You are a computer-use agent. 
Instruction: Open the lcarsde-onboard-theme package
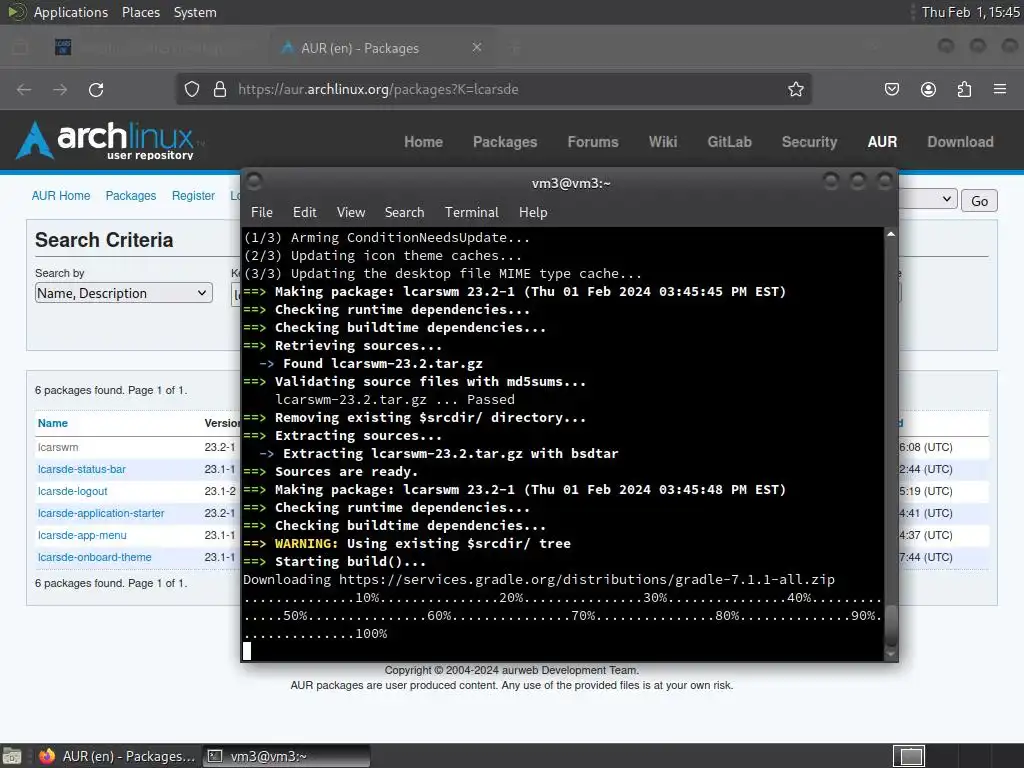(95, 557)
